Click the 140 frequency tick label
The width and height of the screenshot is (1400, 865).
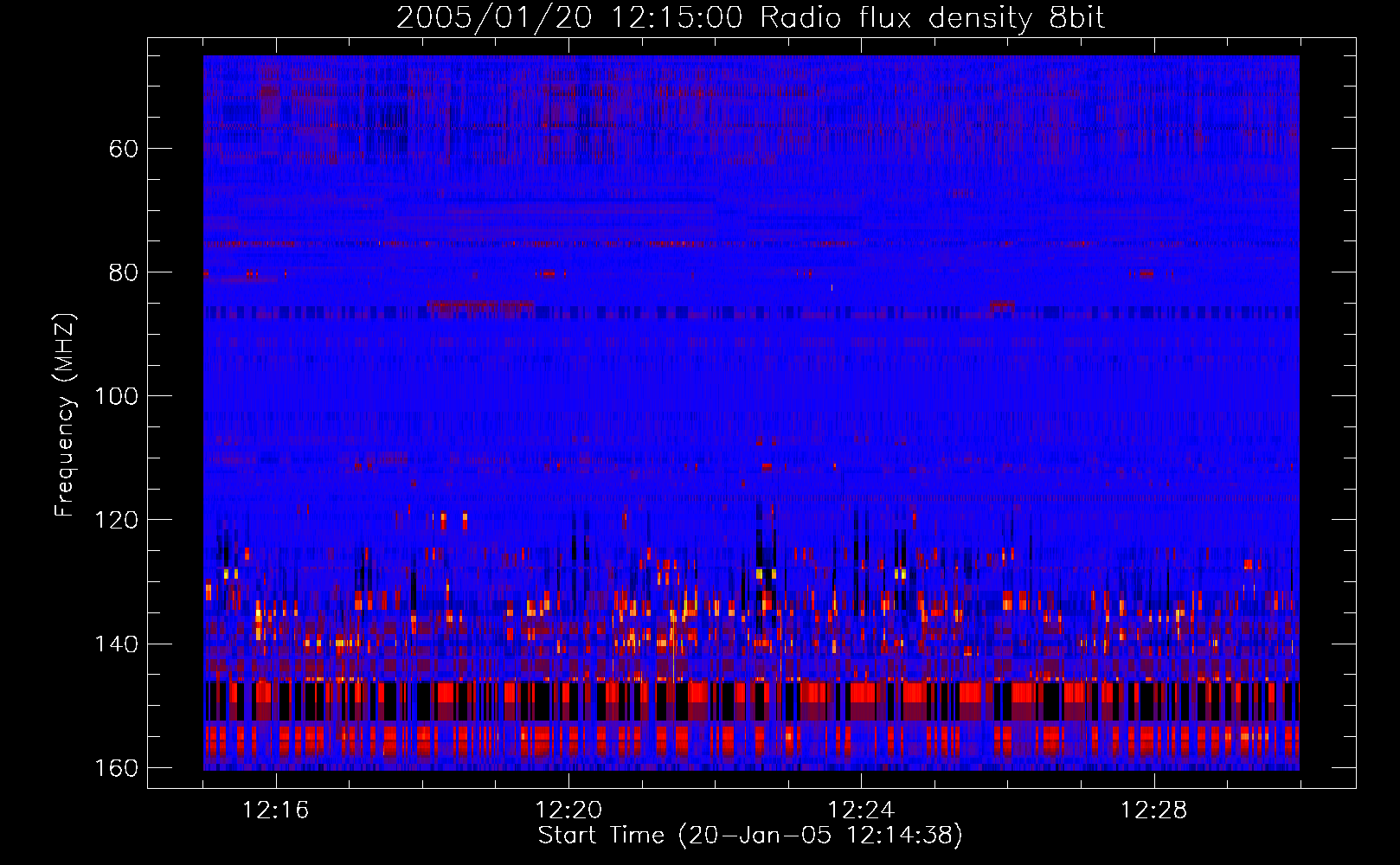tap(116, 644)
